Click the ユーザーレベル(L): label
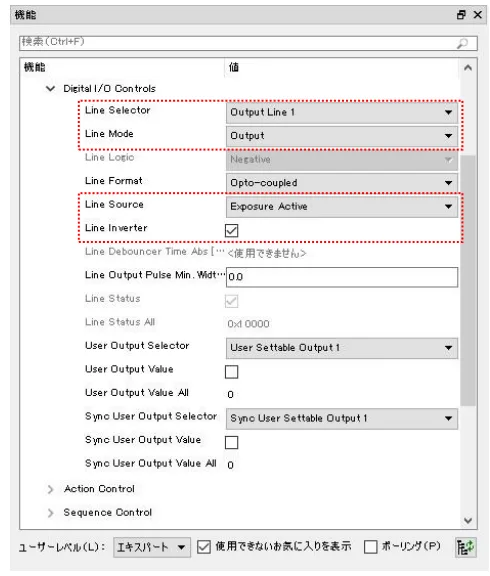The image size is (490, 576). 62,547
